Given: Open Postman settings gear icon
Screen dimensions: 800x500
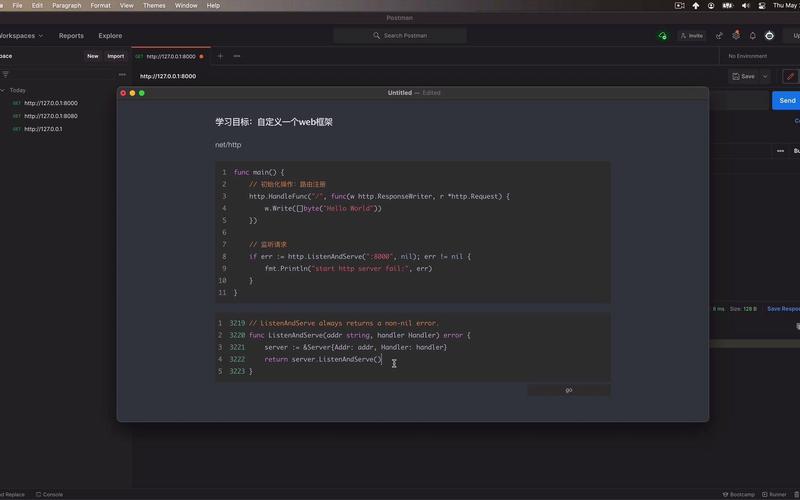Looking at the screenshot, I should tap(736, 35).
